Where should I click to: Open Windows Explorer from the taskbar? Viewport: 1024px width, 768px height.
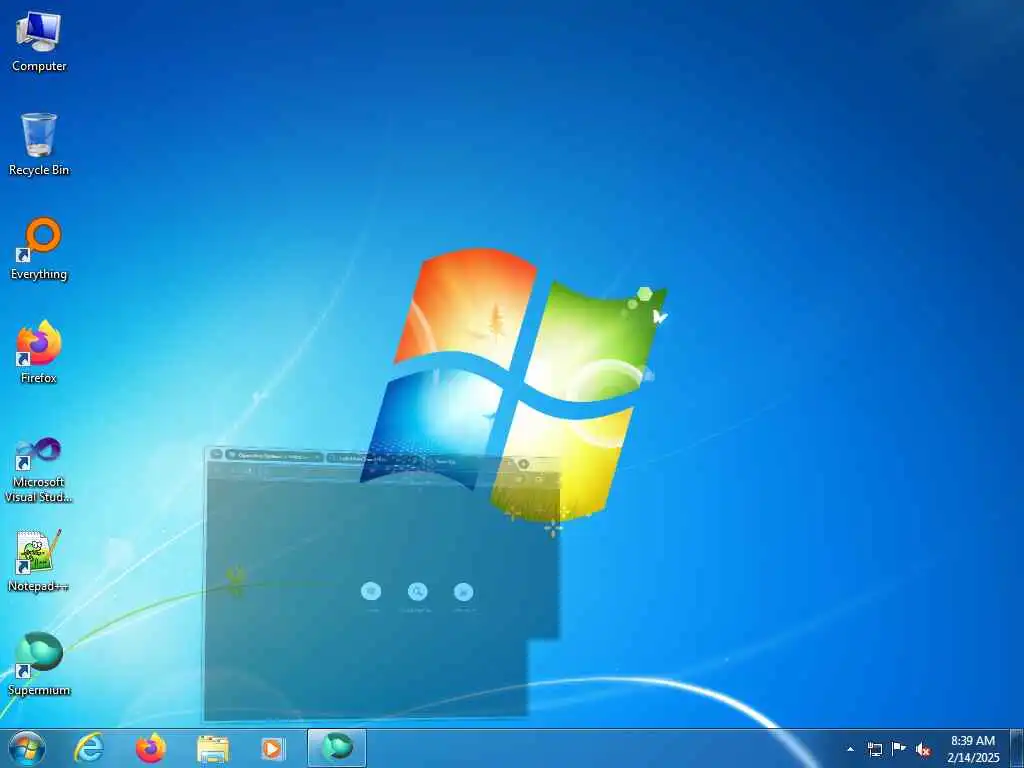[213, 748]
